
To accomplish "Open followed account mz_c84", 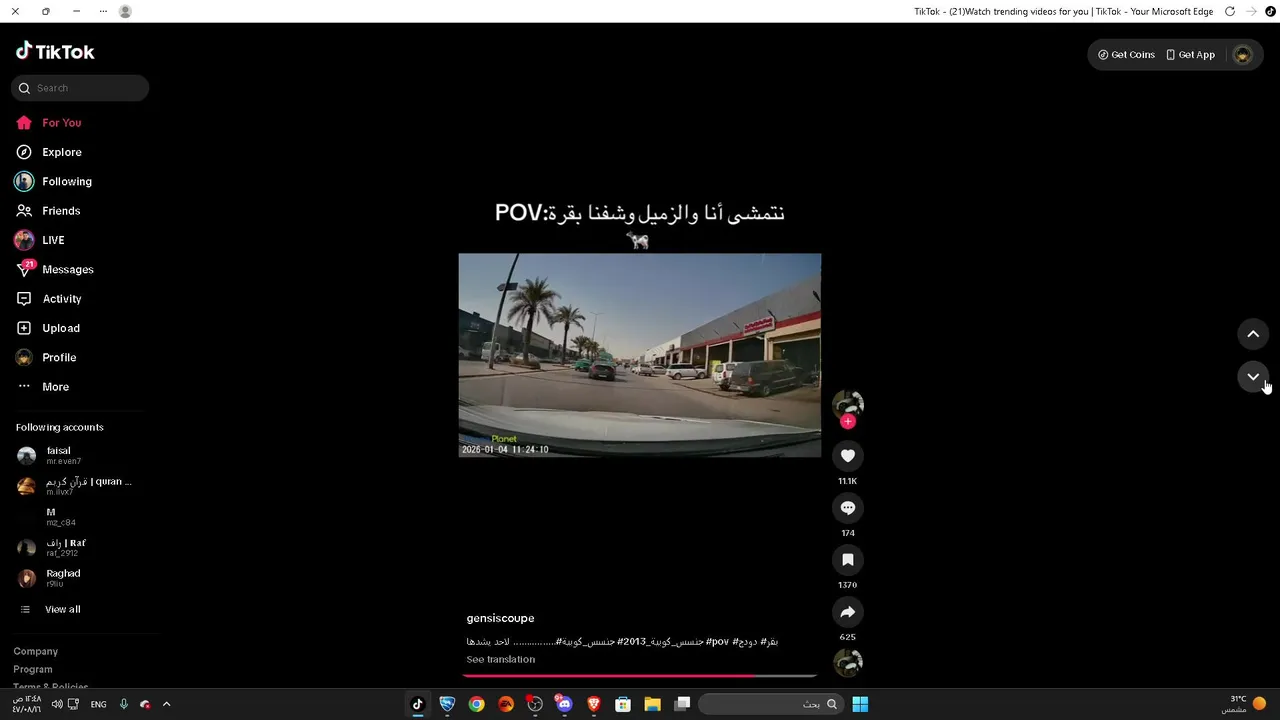I will pos(50,516).
